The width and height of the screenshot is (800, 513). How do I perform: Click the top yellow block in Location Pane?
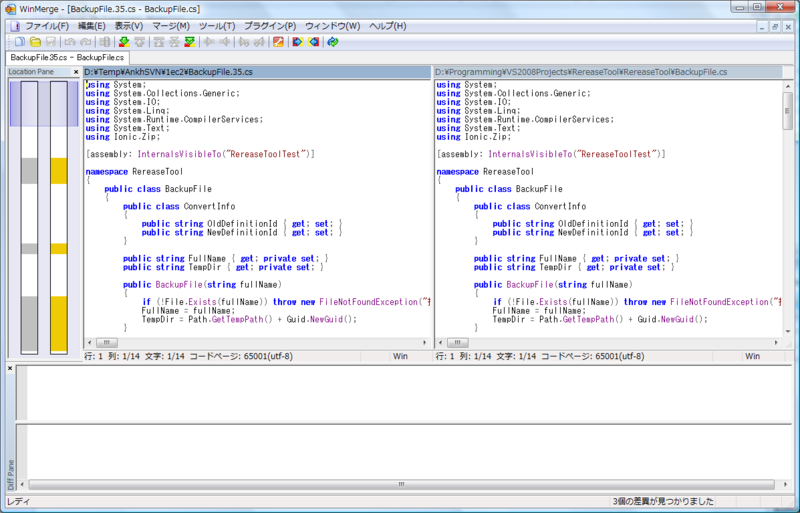(x=59, y=171)
